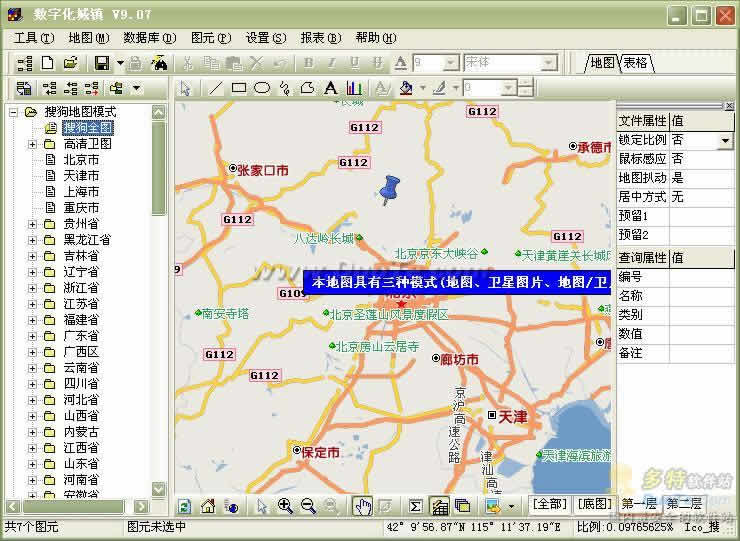Click the tree scrollbar down arrow
Image resolution: width=740 pixels, height=541 pixels.
coord(159,489)
